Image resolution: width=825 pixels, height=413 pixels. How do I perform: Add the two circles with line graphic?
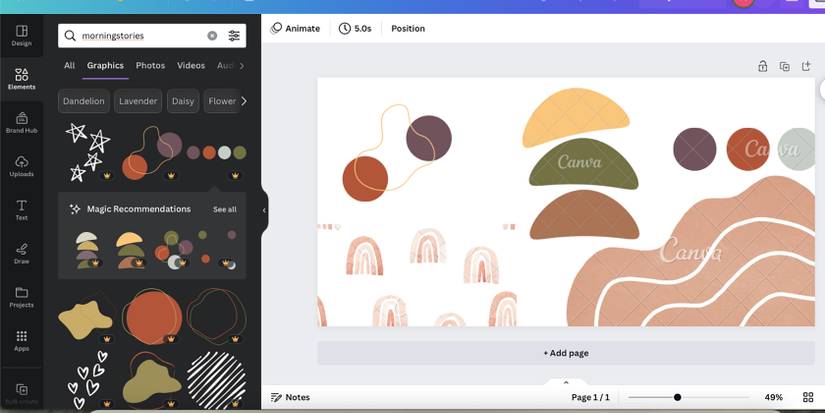(x=152, y=152)
